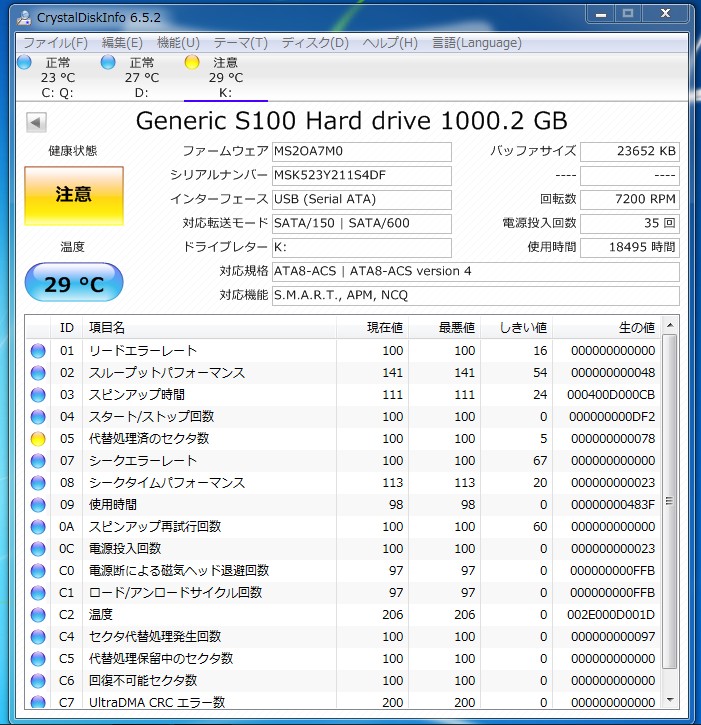Screen dimensions: 701x725
Task: Click status icon of C2 温度 row
Action: (38, 615)
